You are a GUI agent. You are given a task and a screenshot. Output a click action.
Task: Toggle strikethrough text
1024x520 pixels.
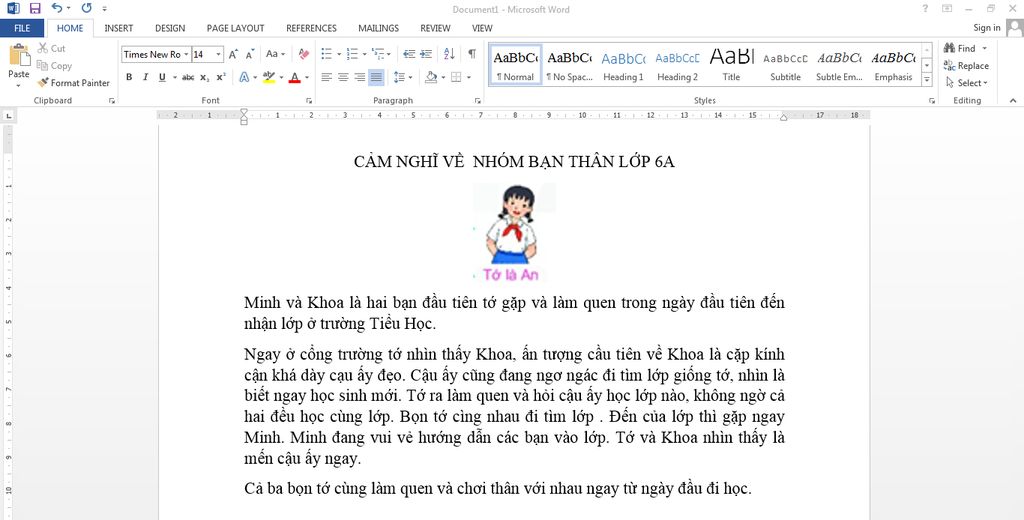coord(188,77)
